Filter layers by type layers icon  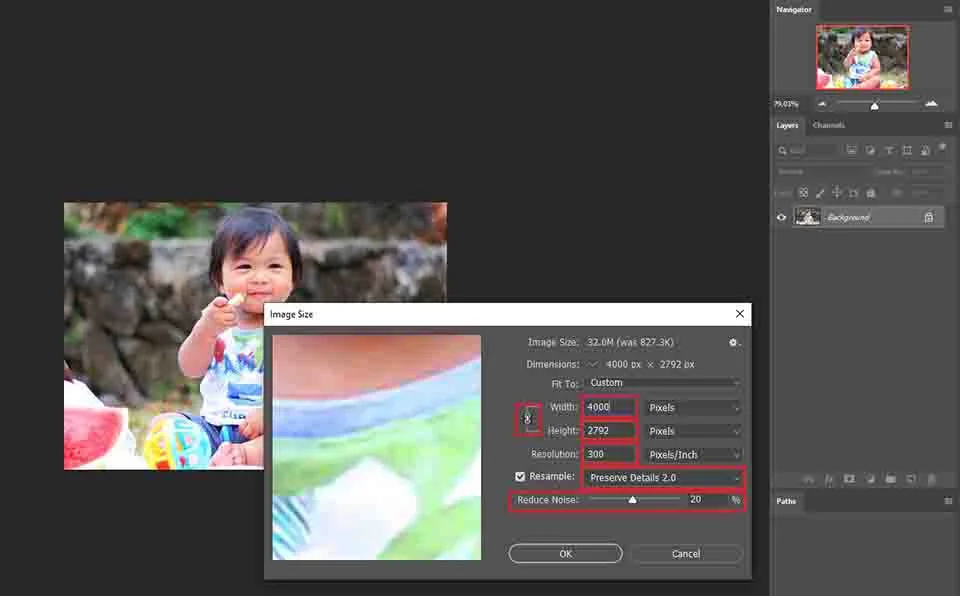coord(888,150)
